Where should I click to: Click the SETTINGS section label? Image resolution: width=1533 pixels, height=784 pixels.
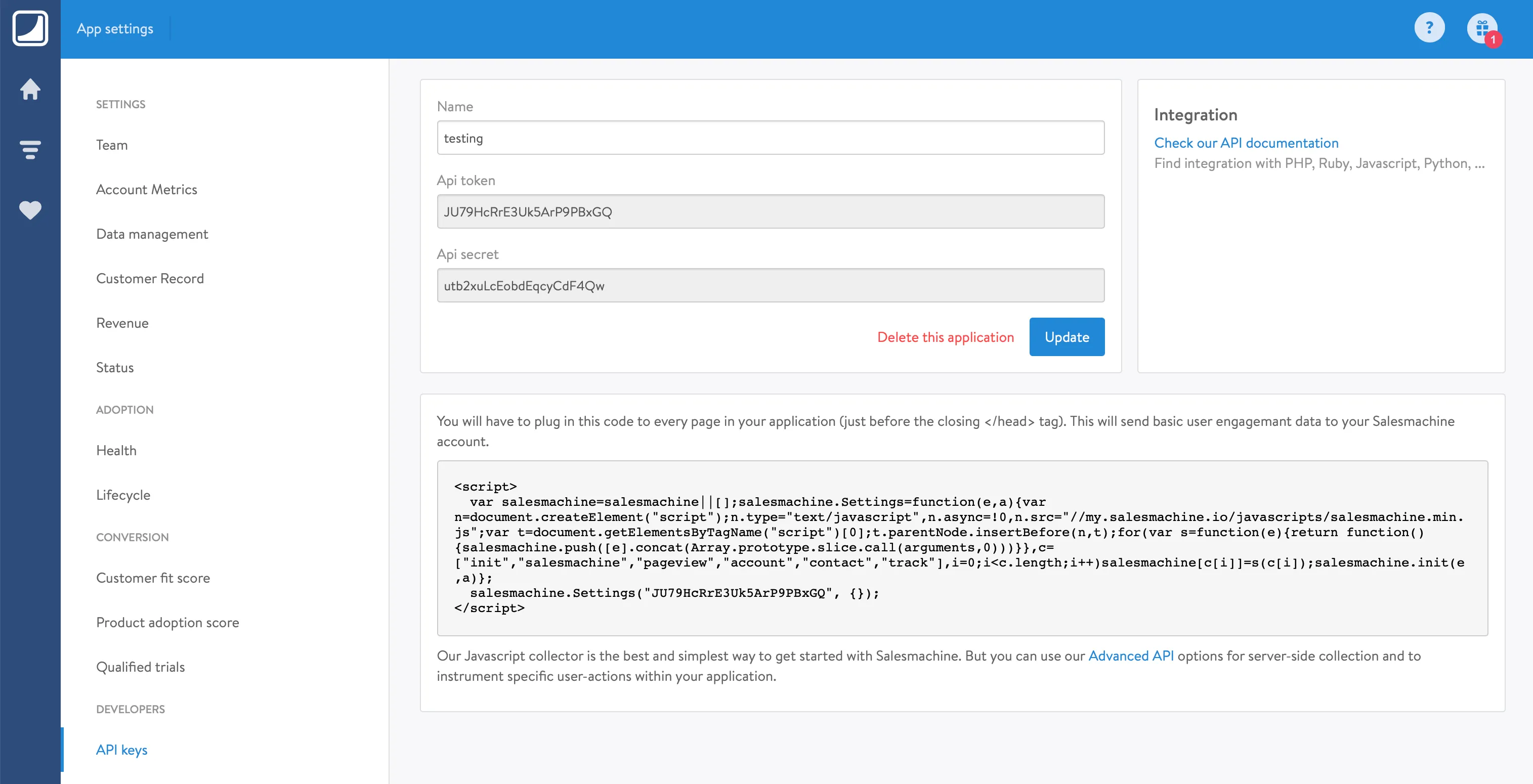tap(120, 104)
